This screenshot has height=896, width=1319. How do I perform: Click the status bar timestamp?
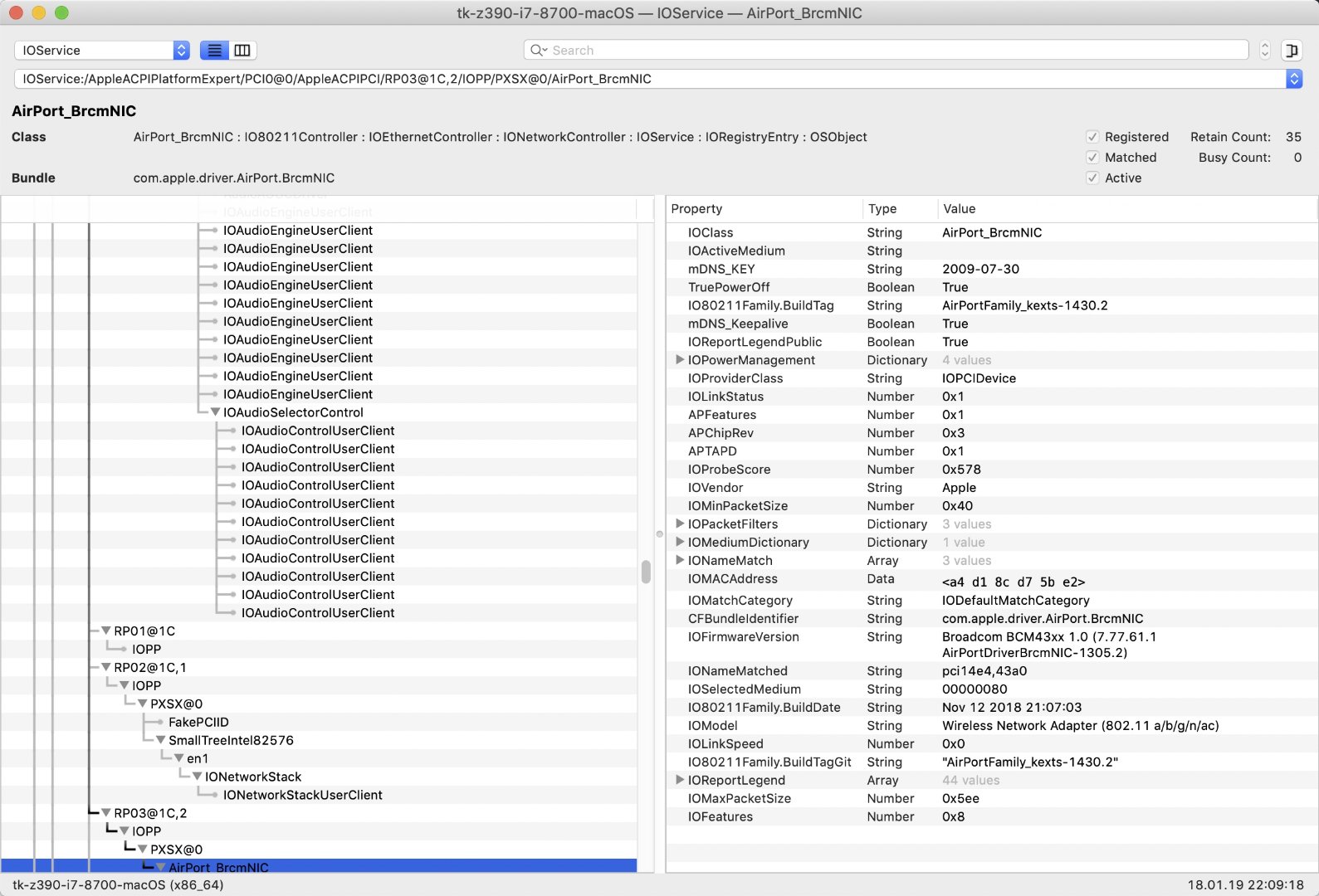coord(1245,885)
